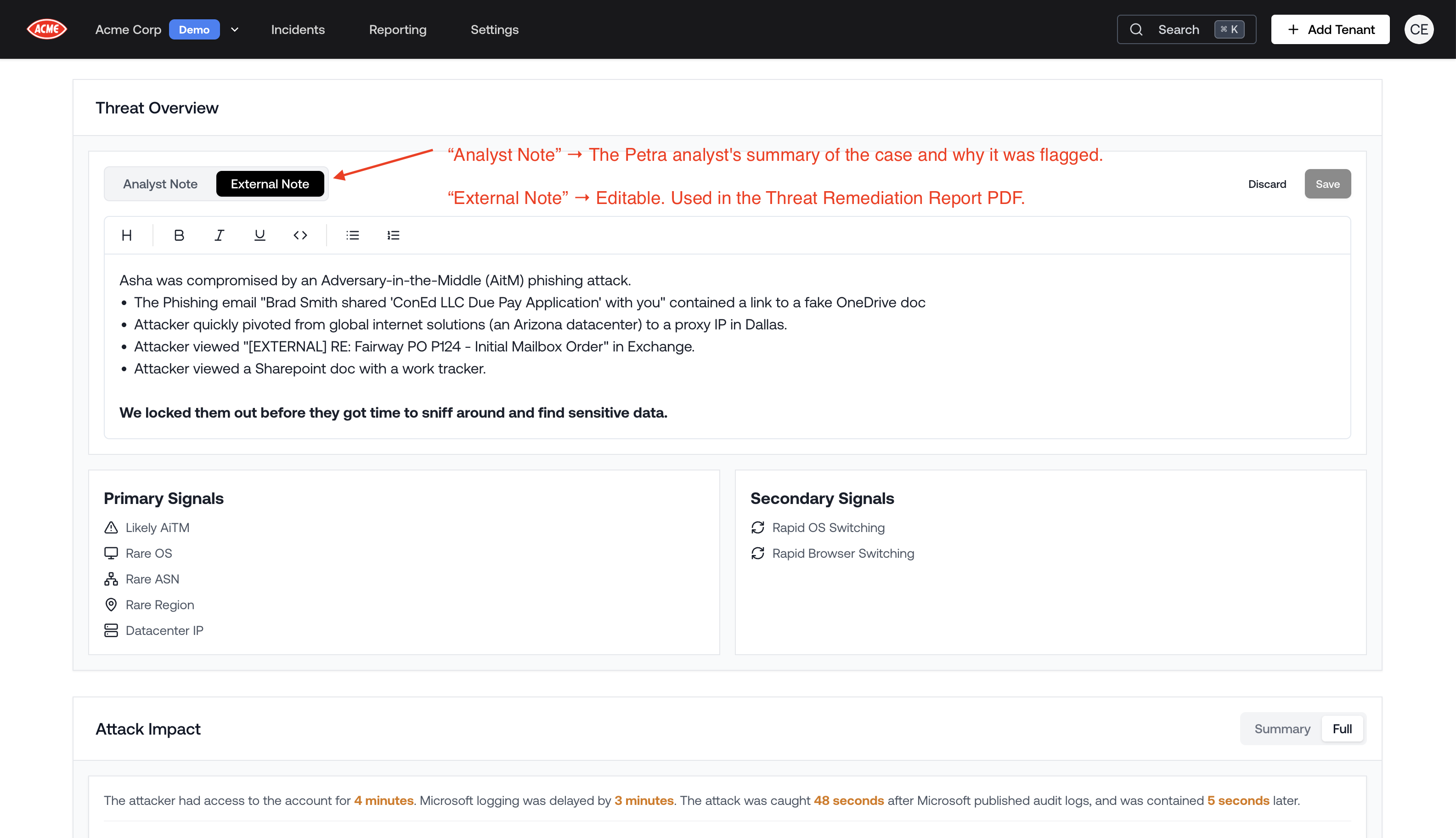
Task: Switch to Analyst Note view
Action: 160,184
